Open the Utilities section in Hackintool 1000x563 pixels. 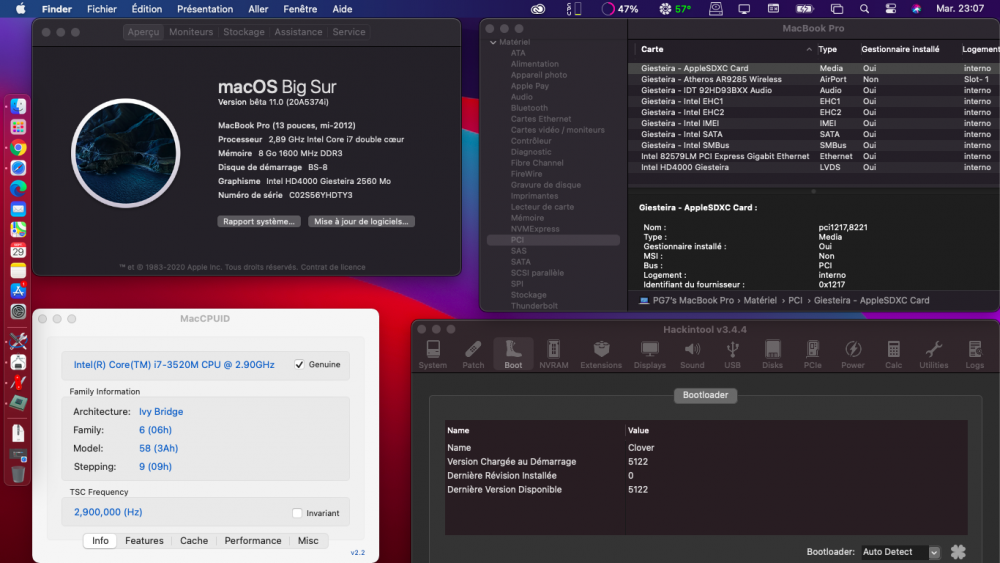(x=934, y=355)
